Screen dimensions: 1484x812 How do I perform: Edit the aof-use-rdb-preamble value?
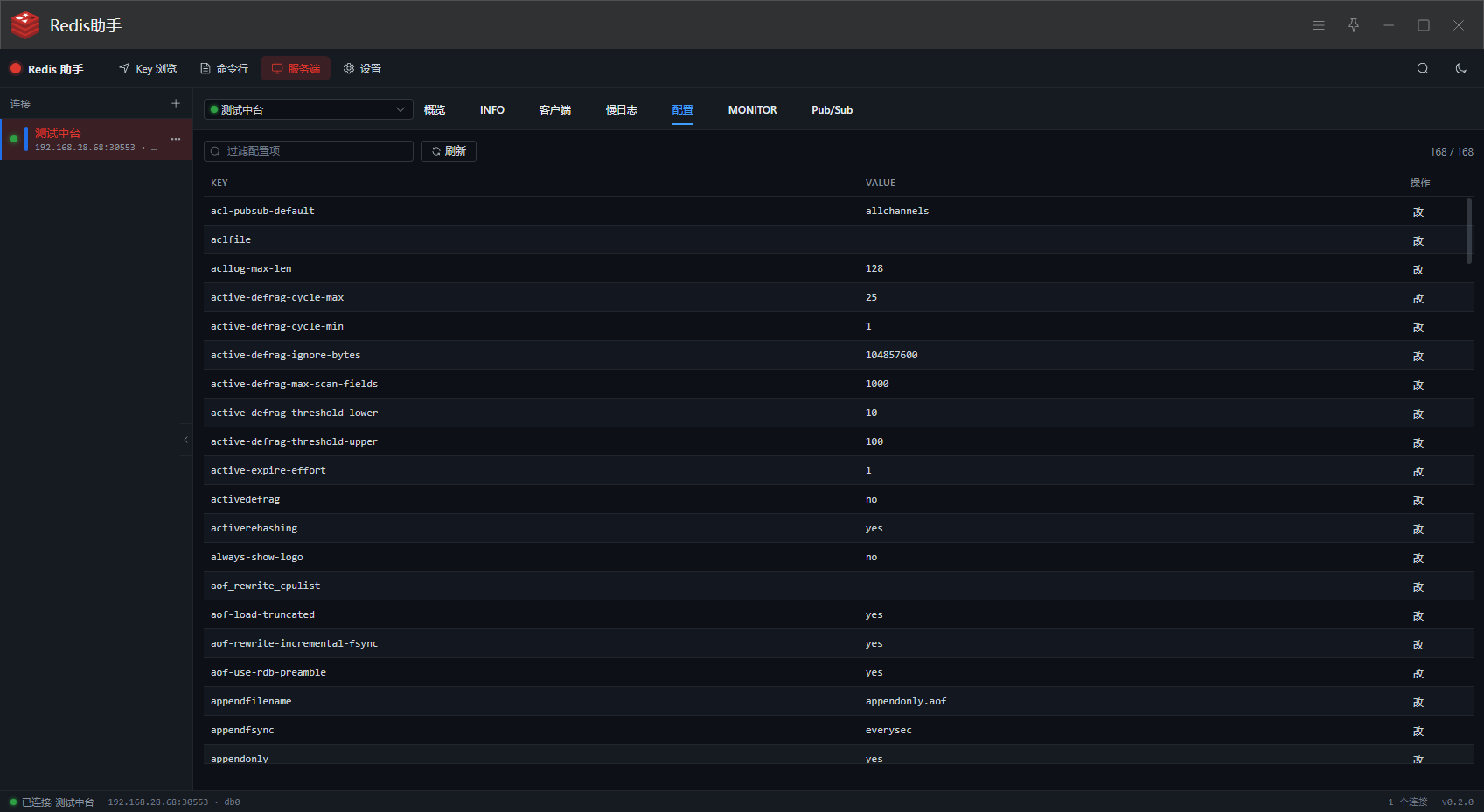[x=1418, y=673]
